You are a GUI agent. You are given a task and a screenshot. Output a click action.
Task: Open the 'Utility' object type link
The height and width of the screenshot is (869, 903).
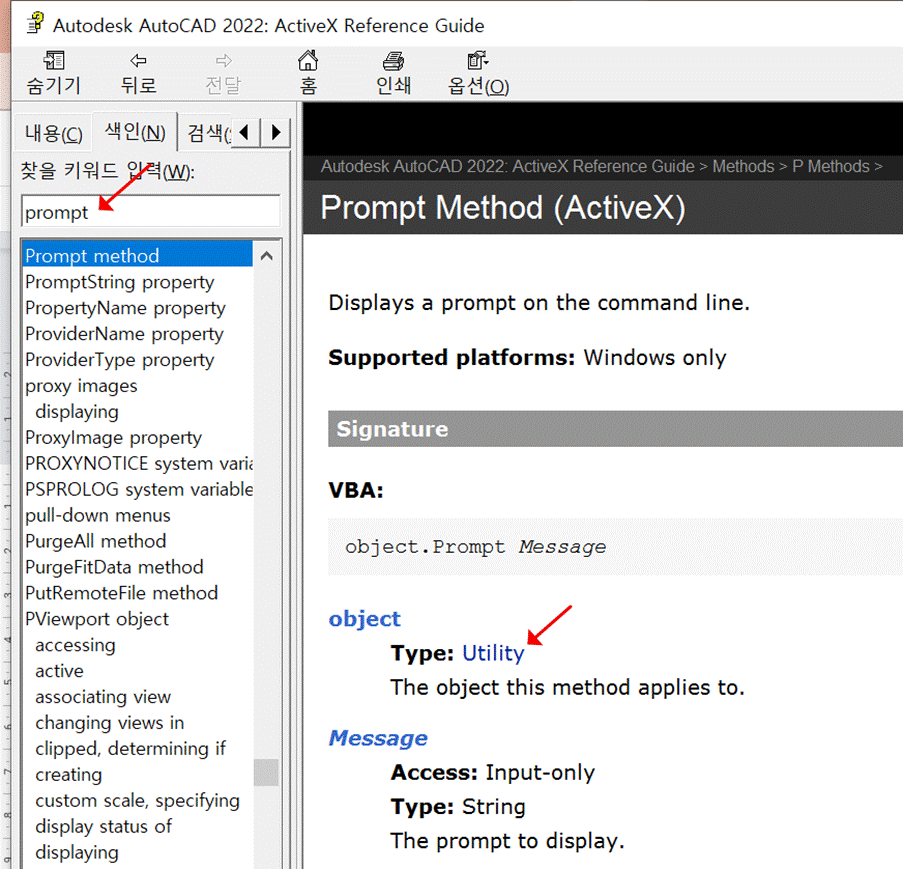point(493,653)
